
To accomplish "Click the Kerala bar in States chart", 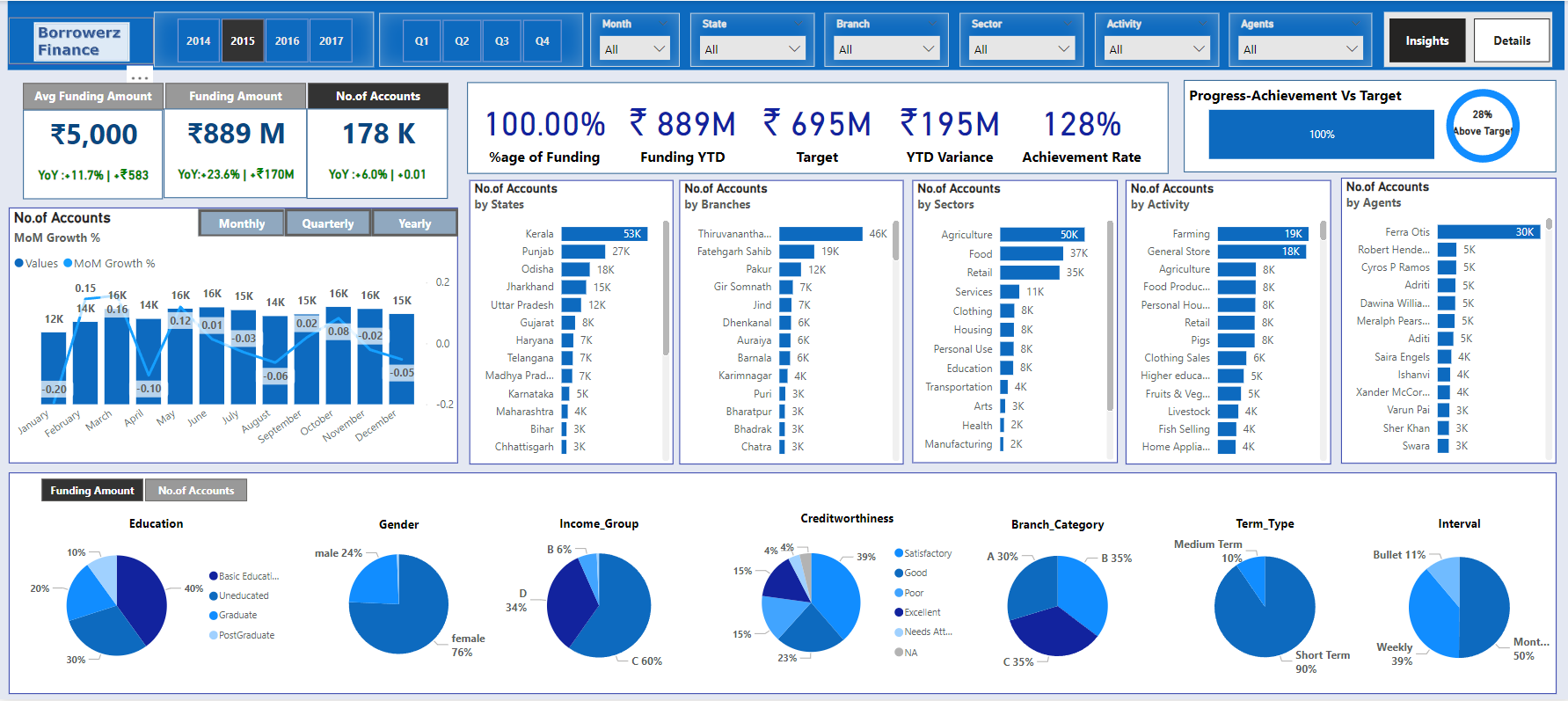I will pyautogui.click(x=604, y=234).
